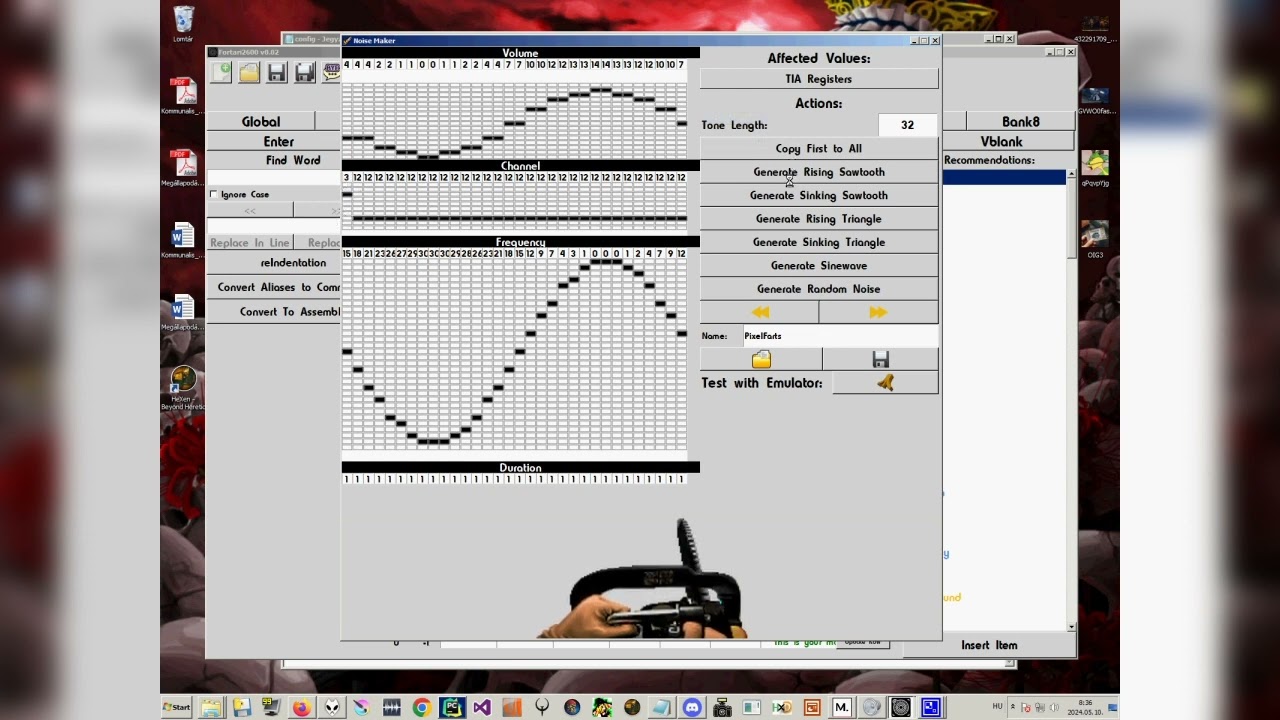Screen dimensions: 1280x720
Task: Click the Find Word input field
Action: pos(274,178)
